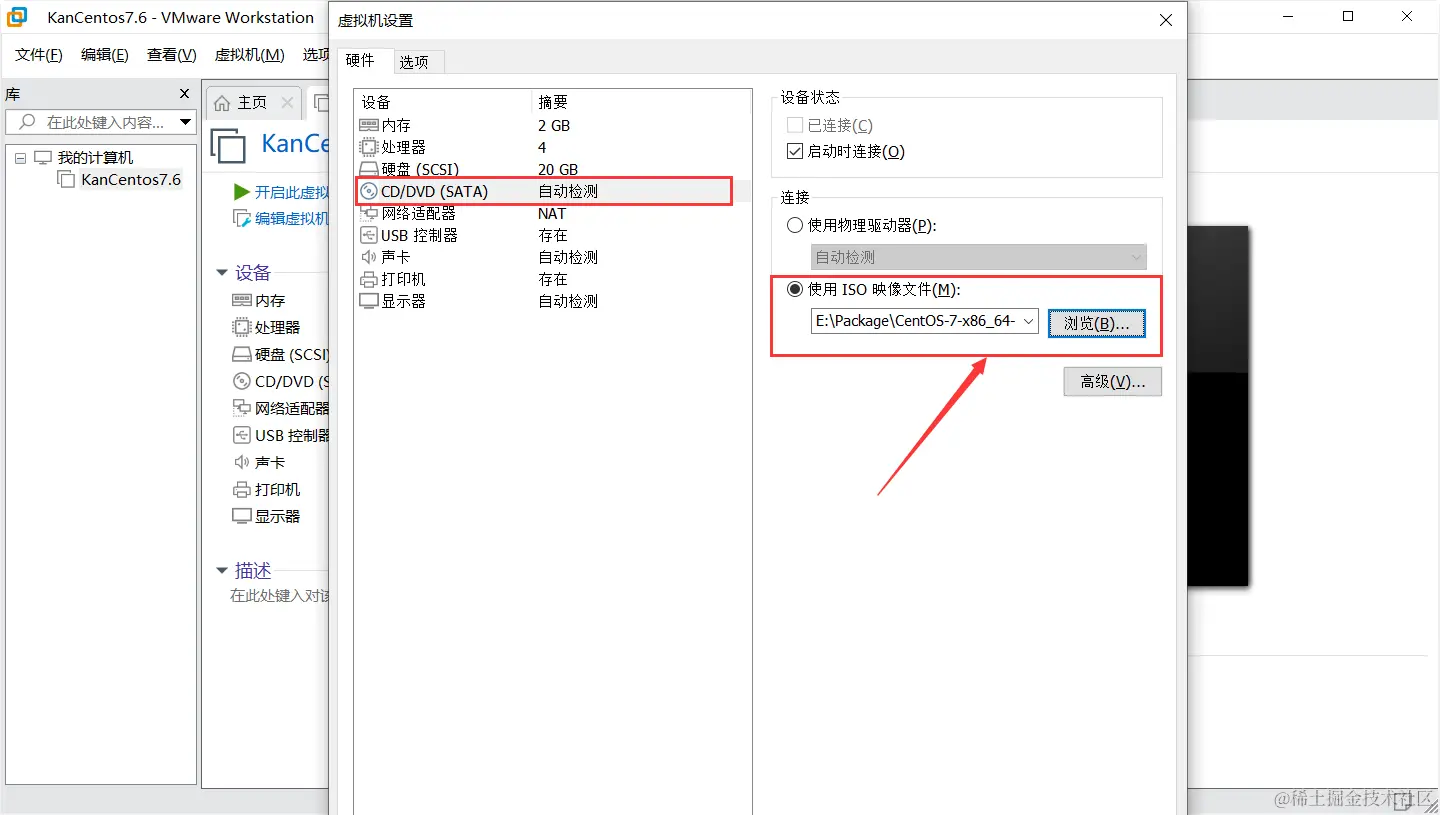Screen dimensions: 1440x815
Task: Select the 使用物理驱动器 radio button
Action: coord(794,225)
